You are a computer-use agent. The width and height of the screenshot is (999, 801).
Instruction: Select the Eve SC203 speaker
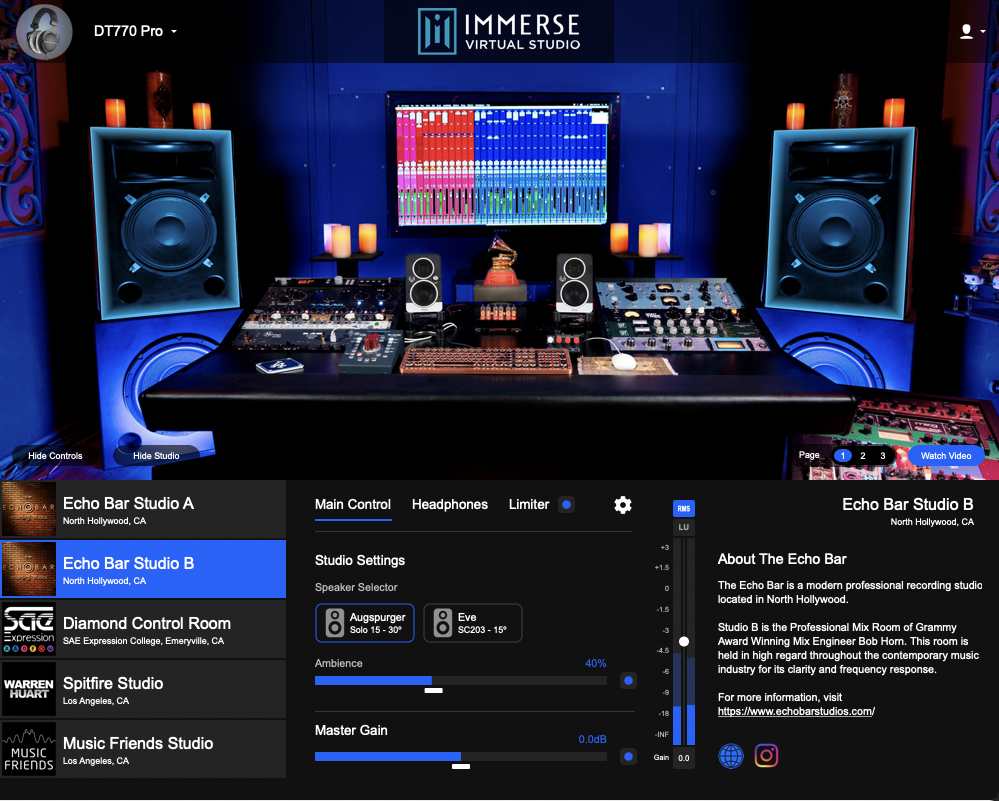coord(473,623)
